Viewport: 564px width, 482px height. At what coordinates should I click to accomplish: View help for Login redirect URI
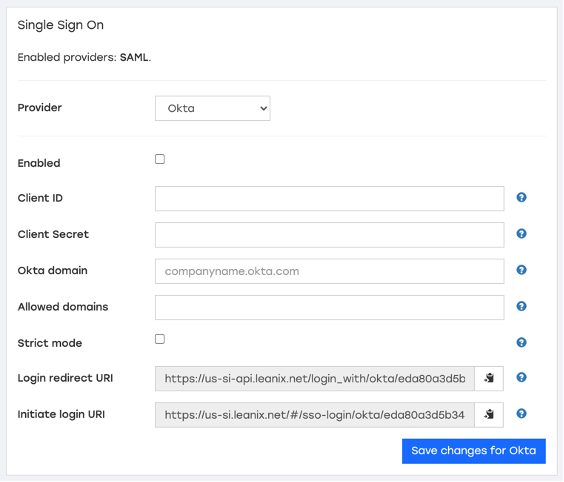[522, 377]
